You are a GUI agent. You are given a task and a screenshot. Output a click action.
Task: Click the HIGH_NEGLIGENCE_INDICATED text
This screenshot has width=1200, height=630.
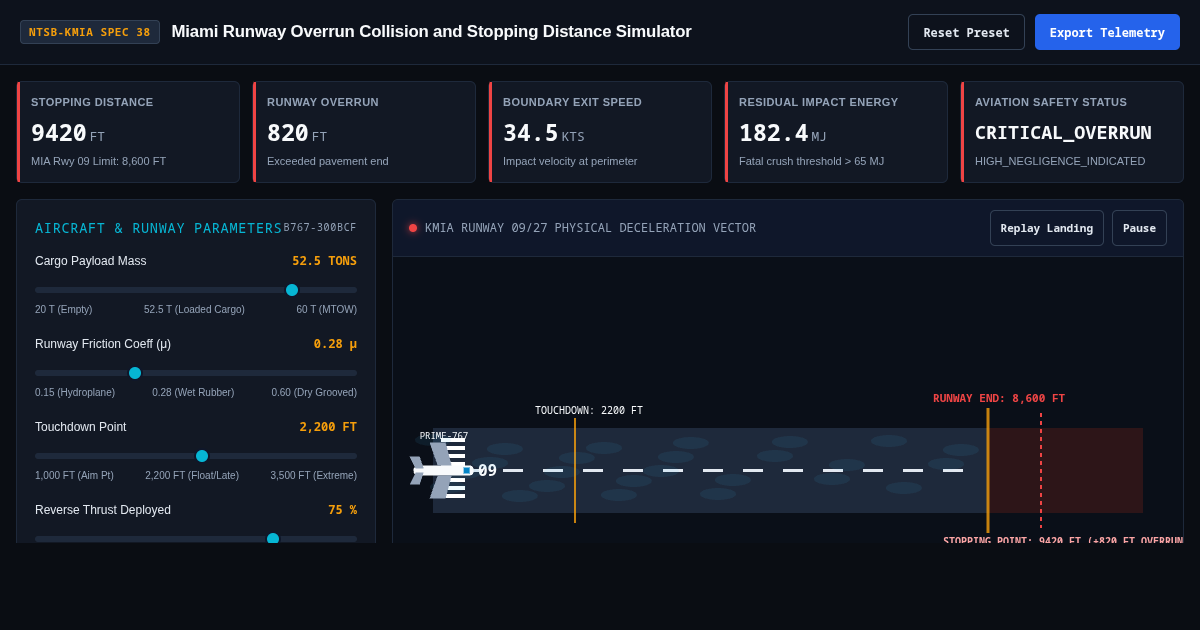[1060, 161]
